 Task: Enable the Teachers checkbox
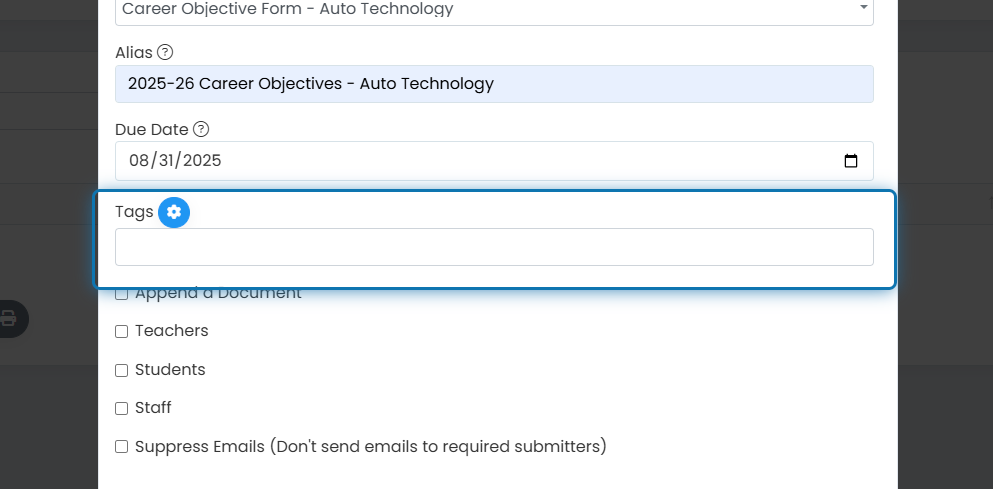(x=122, y=332)
